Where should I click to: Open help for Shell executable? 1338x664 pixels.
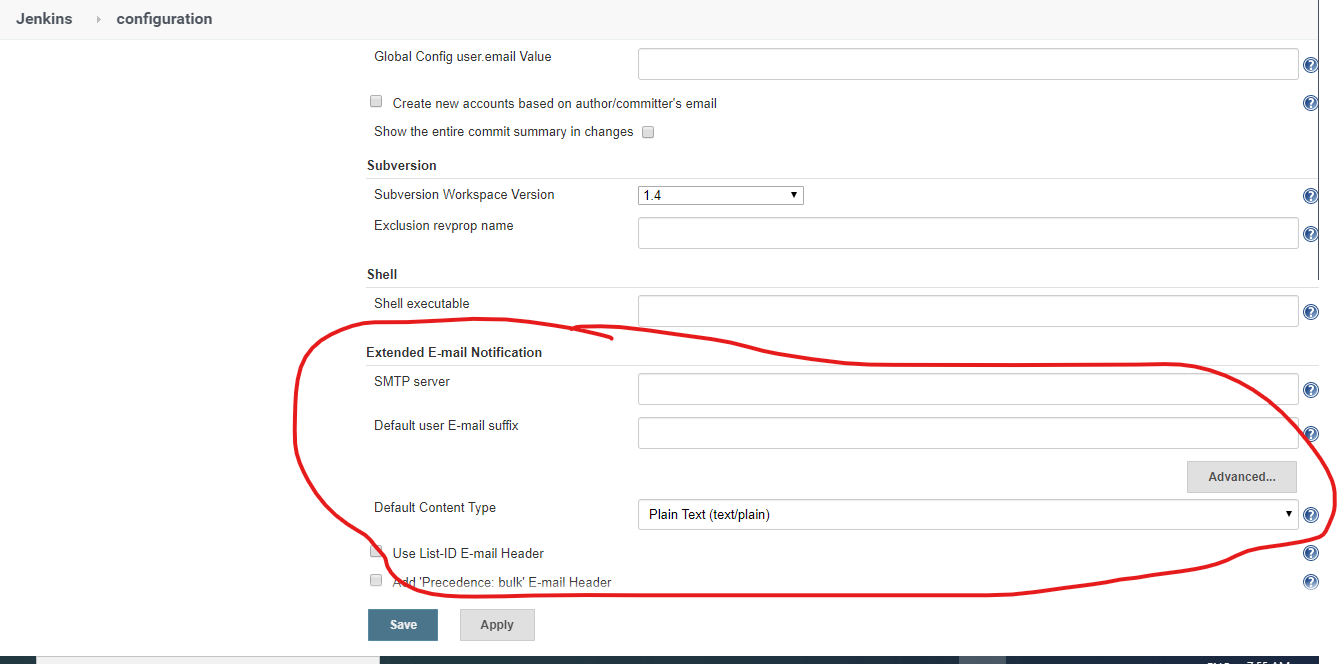[1311, 311]
